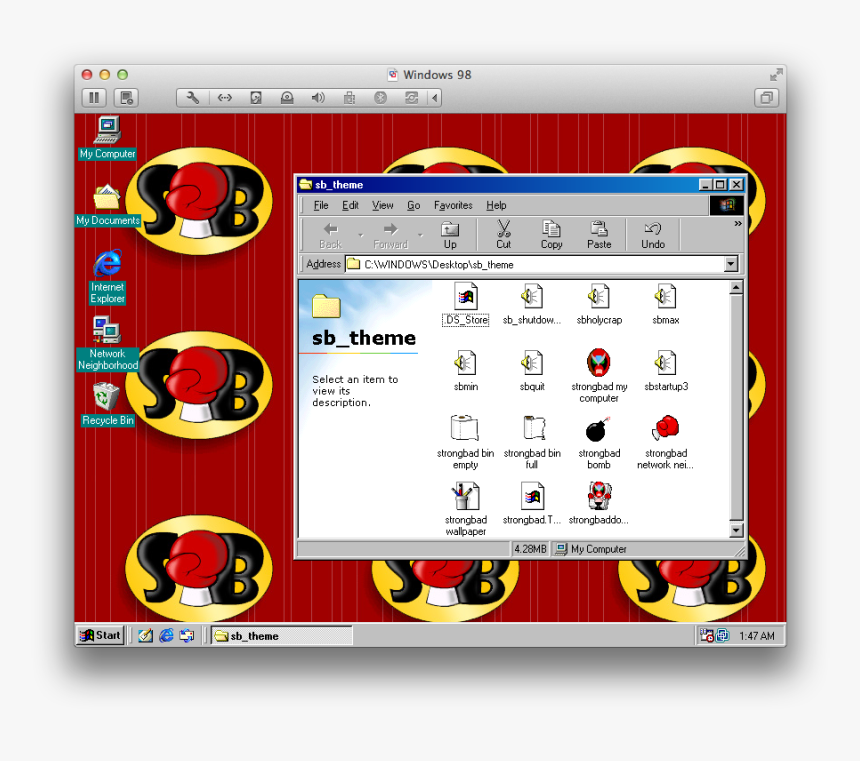The width and height of the screenshot is (860, 761).
Task: Select the sbmin sound file
Action: click(466, 371)
